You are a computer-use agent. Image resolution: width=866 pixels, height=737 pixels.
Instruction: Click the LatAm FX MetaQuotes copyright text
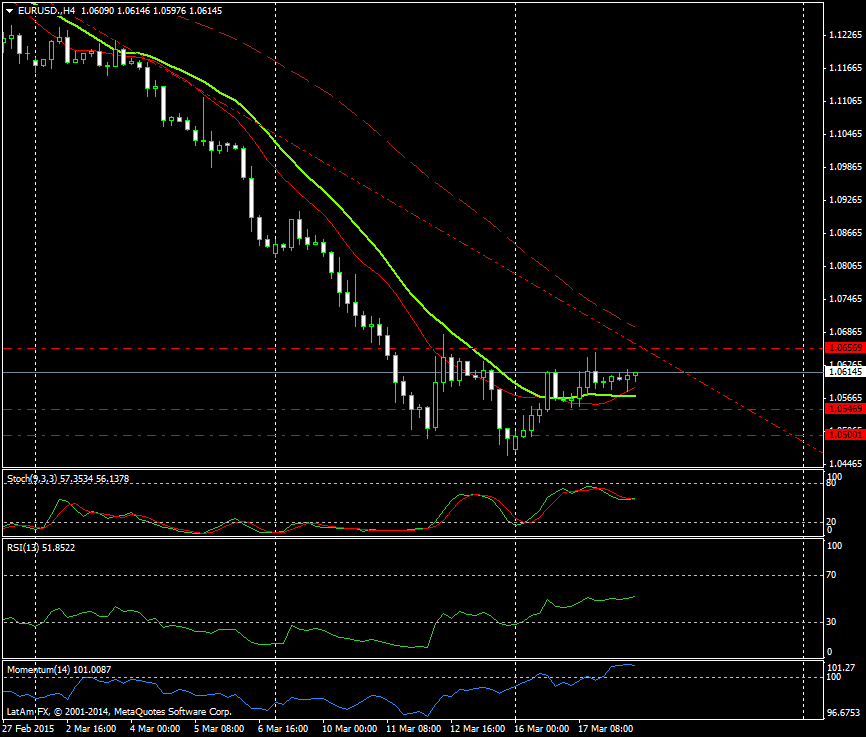[119, 712]
